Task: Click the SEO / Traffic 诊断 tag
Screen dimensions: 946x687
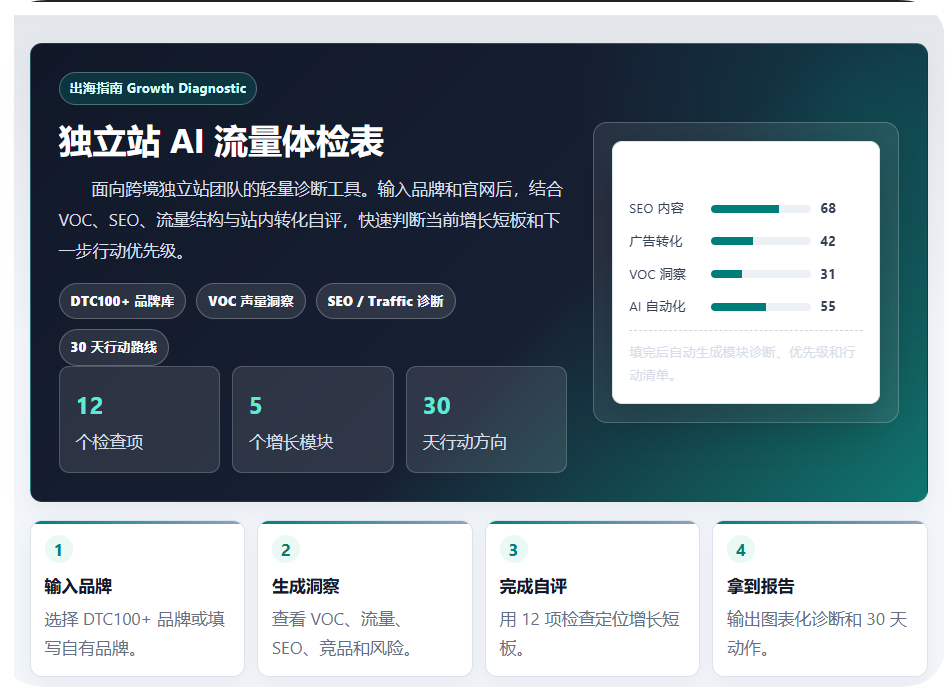Action: (385, 301)
